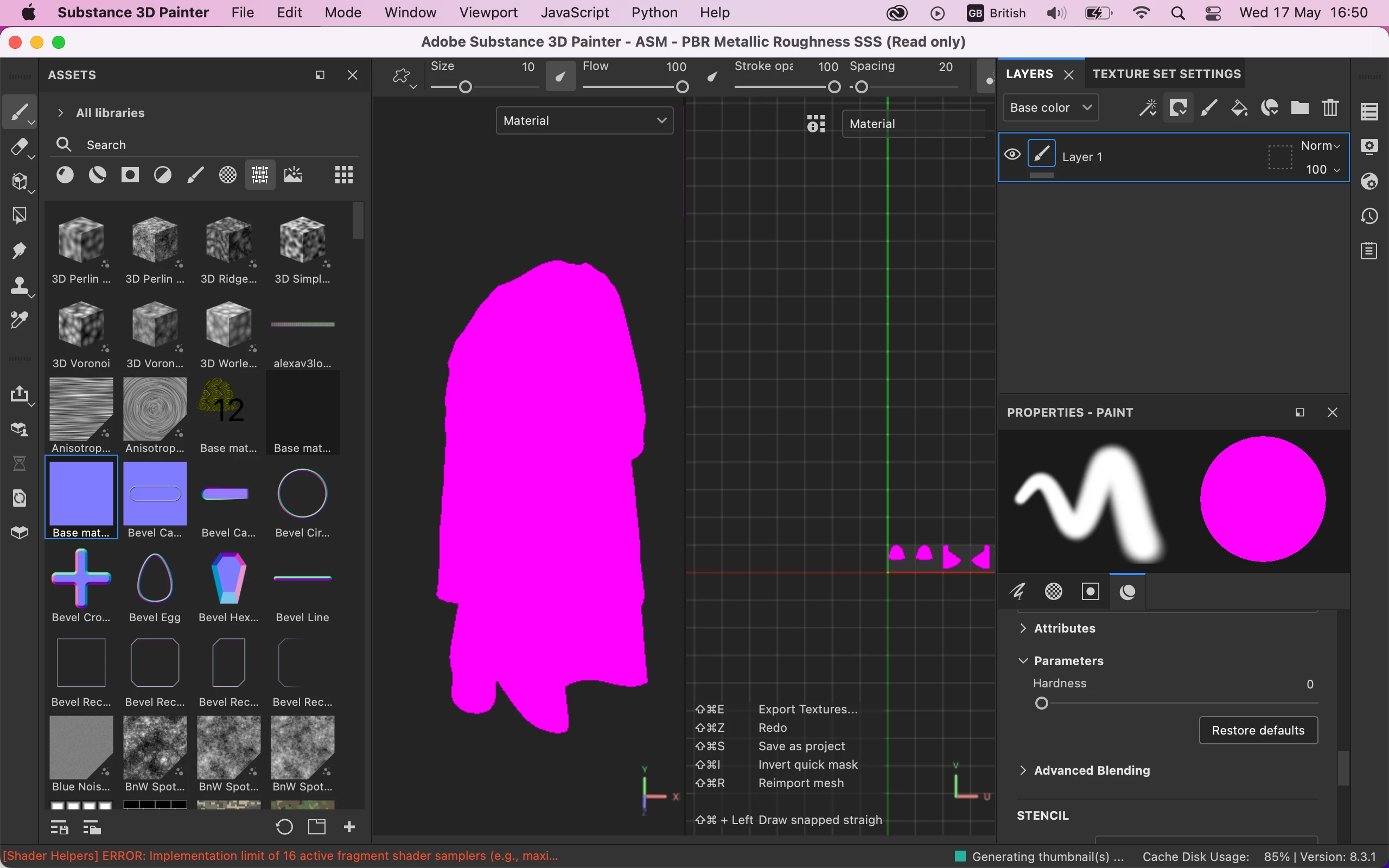
Task: Click the add resource plus icon
Action: tap(349, 827)
